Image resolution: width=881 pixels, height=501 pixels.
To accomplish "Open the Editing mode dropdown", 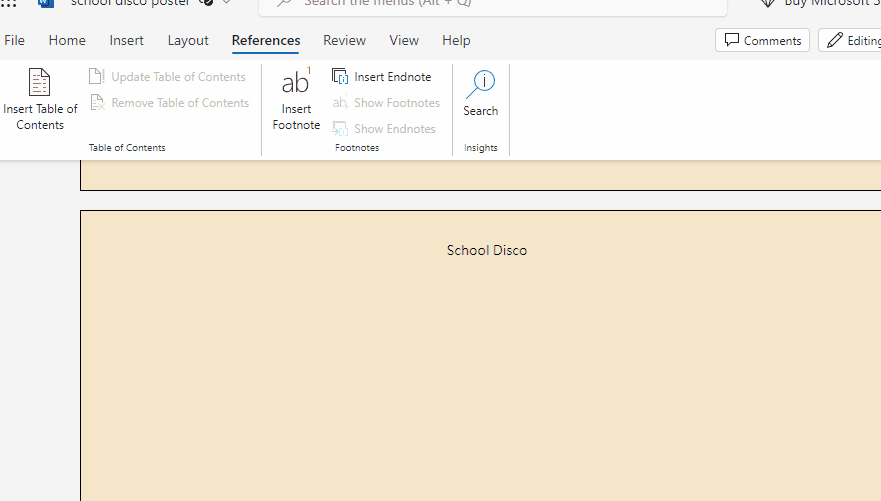I will pos(850,40).
